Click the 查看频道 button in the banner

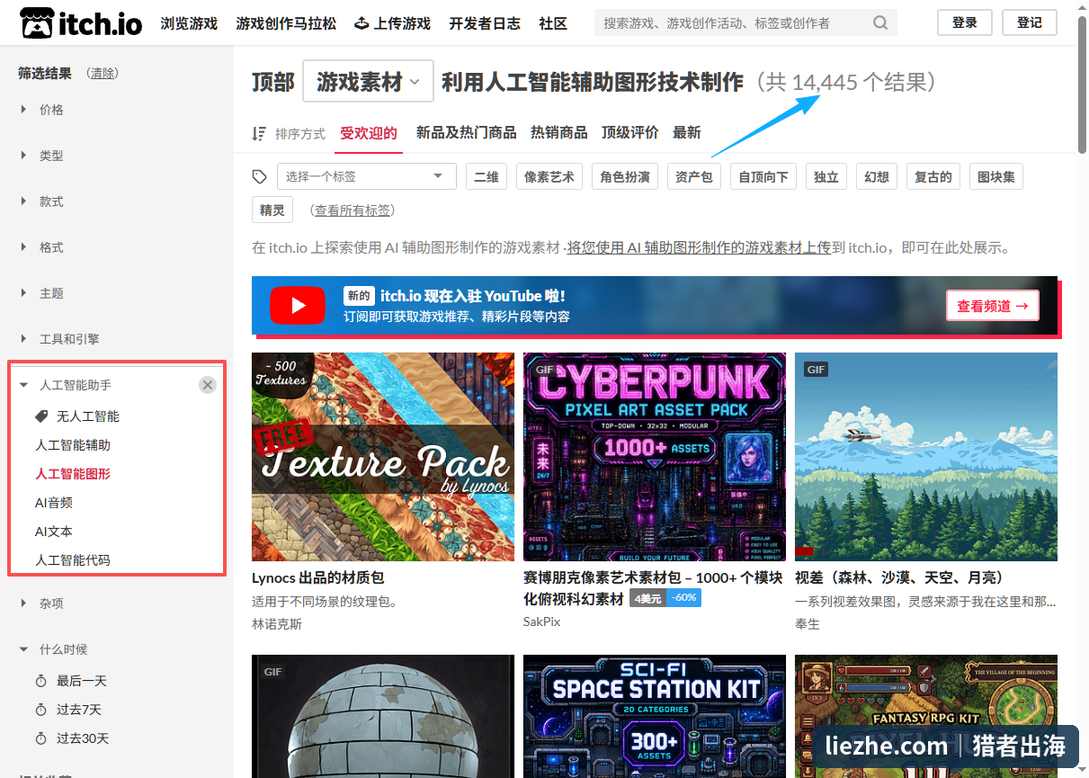coord(992,306)
